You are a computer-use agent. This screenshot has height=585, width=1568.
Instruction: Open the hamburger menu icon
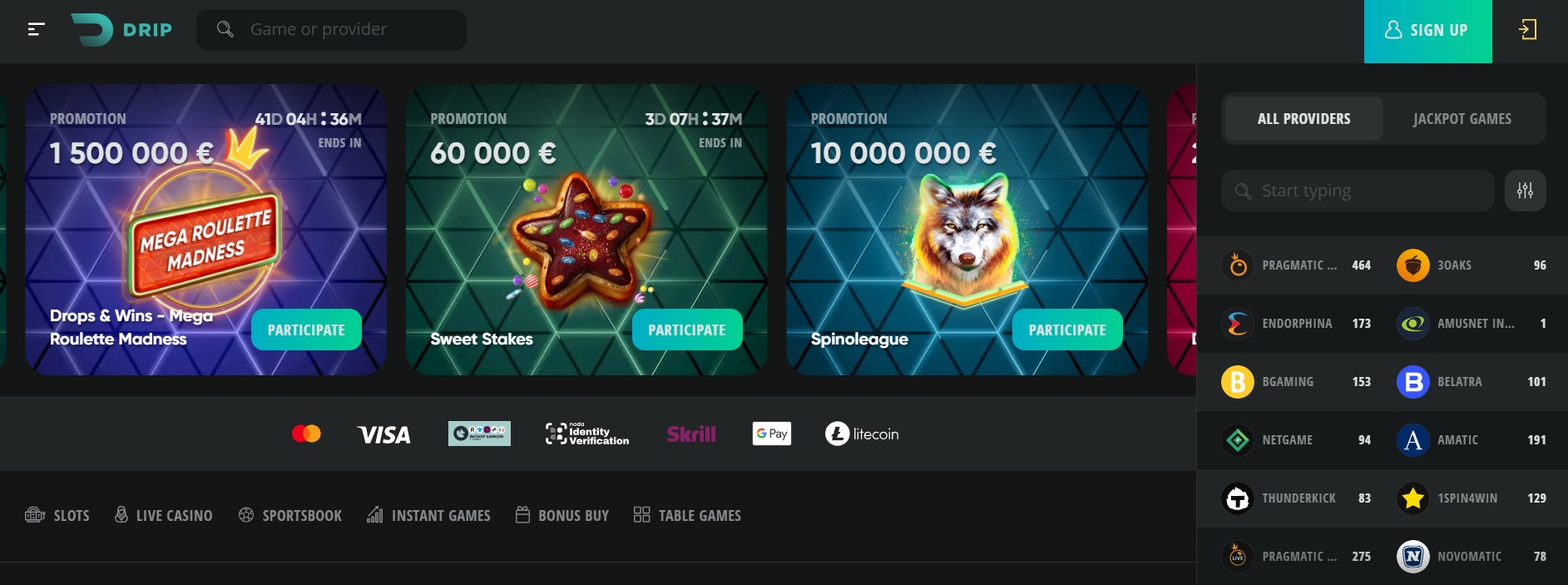tap(36, 30)
